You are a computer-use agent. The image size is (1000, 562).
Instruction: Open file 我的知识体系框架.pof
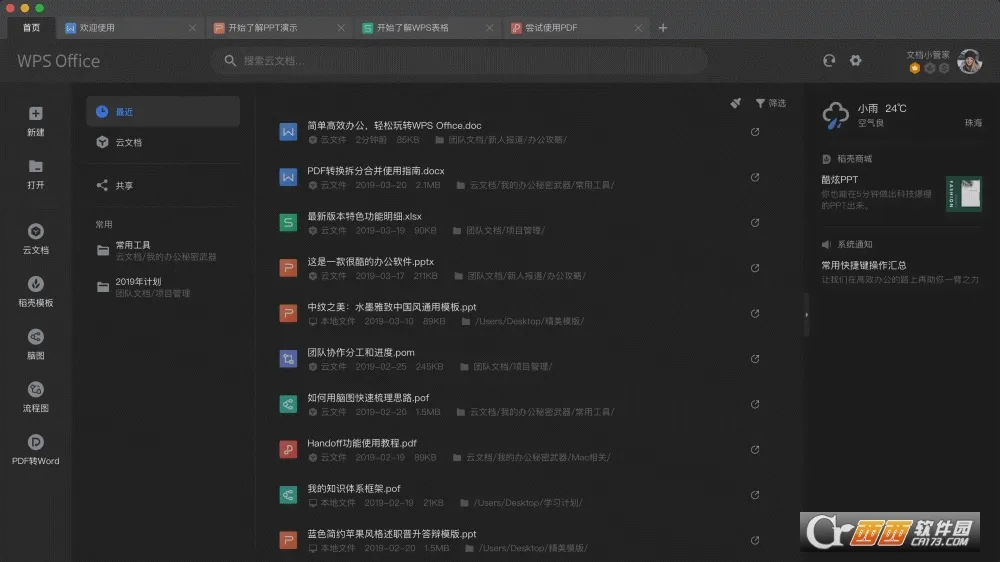point(354,489)
